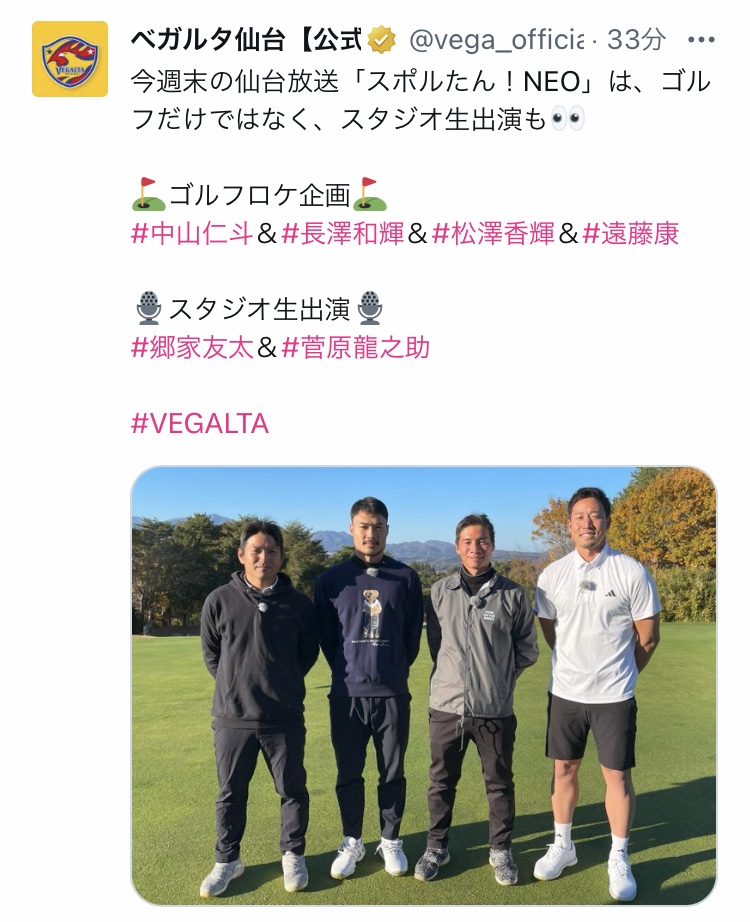Open hashtag #菅原龍之助
The height and width of the screenshot is (922, 750).
coord(355,348)
